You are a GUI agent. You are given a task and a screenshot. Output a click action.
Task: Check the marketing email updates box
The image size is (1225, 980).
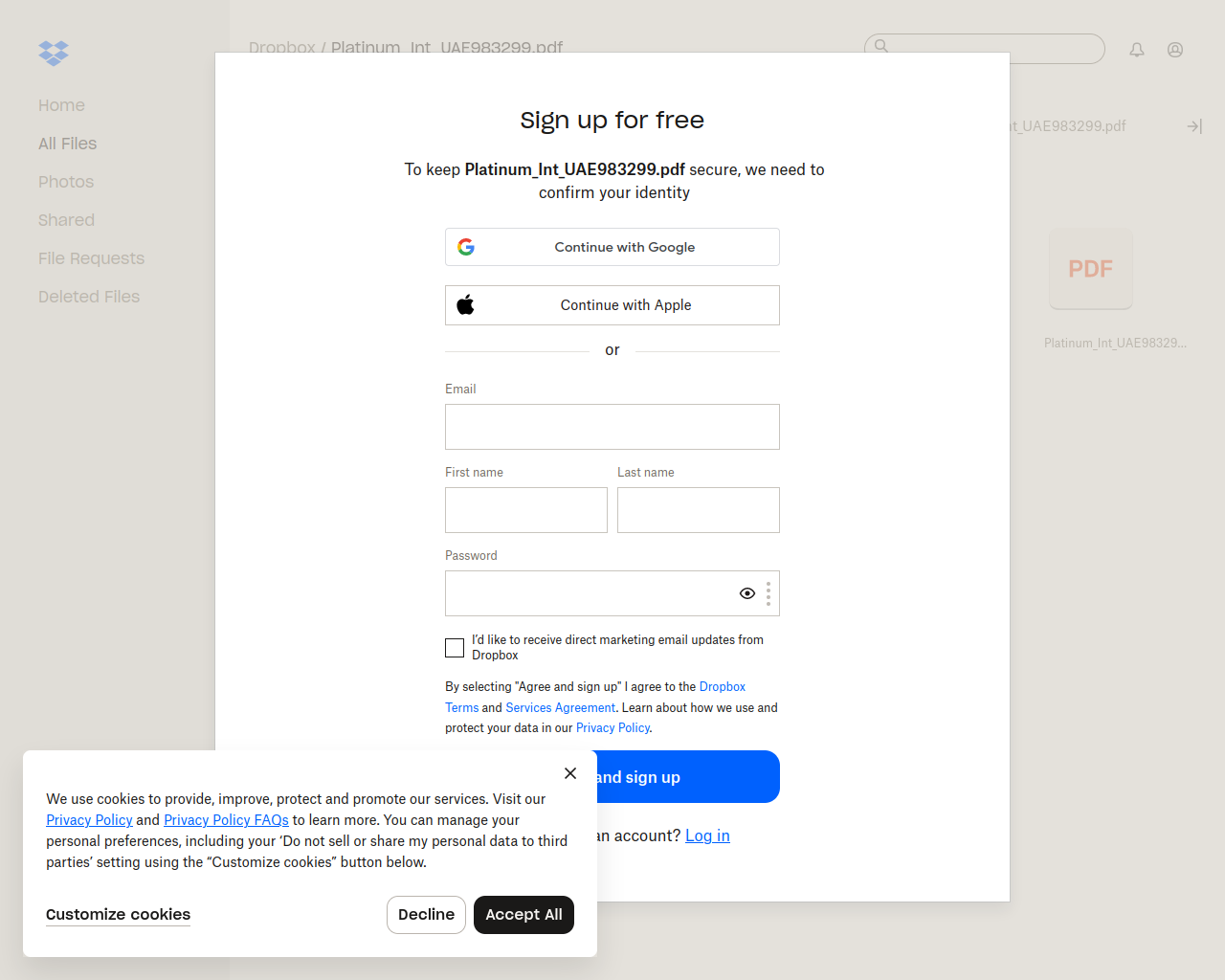pyautogui.click(x=455, y=648)
